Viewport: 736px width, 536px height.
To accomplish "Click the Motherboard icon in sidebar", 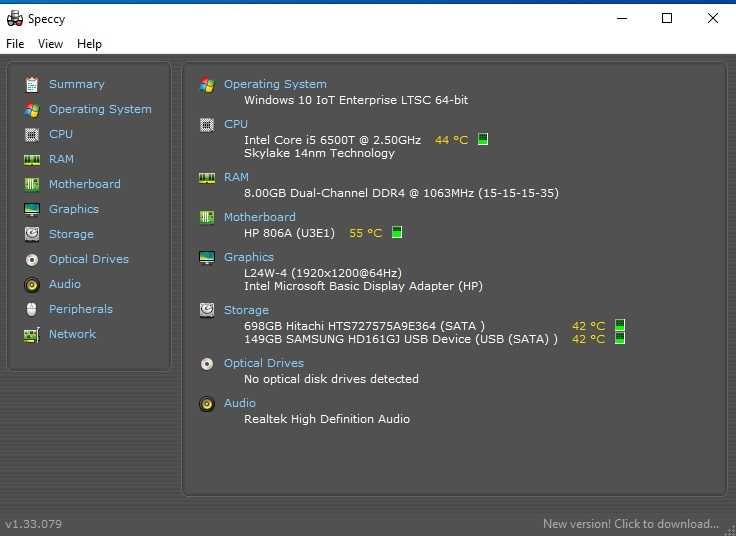I will point(32,184).
